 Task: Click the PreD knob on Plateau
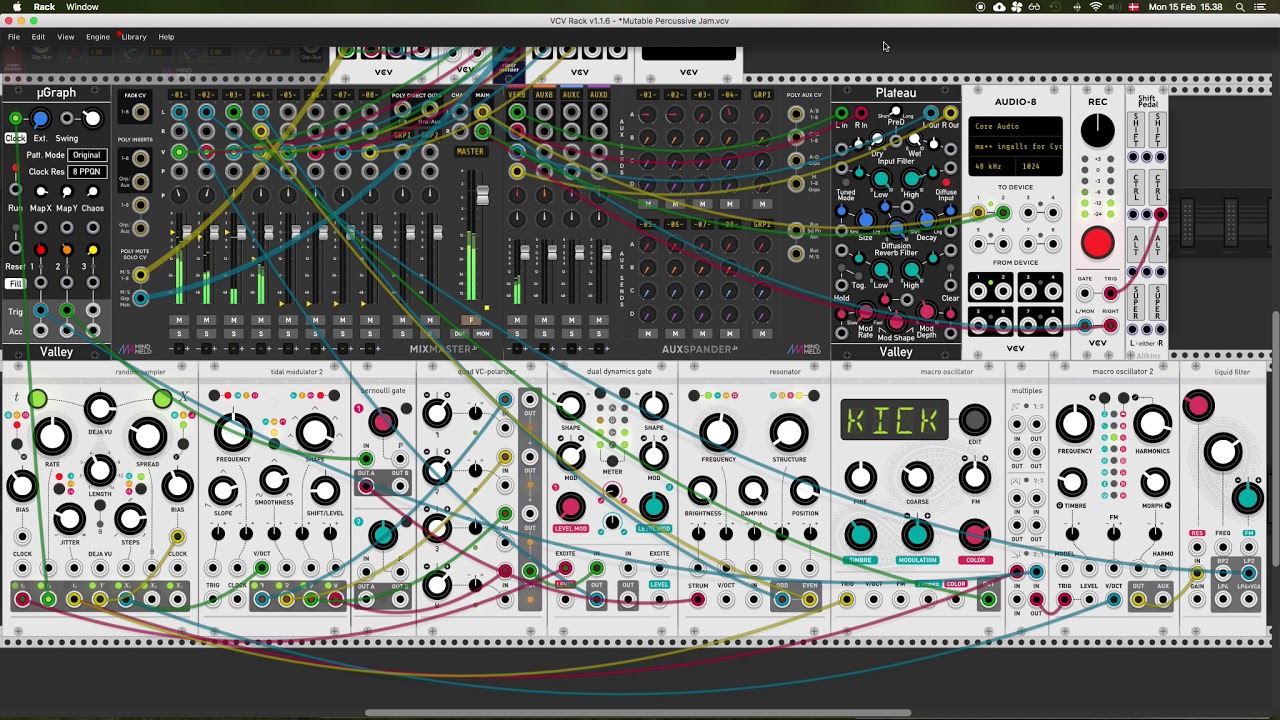[x=896, y=112]
